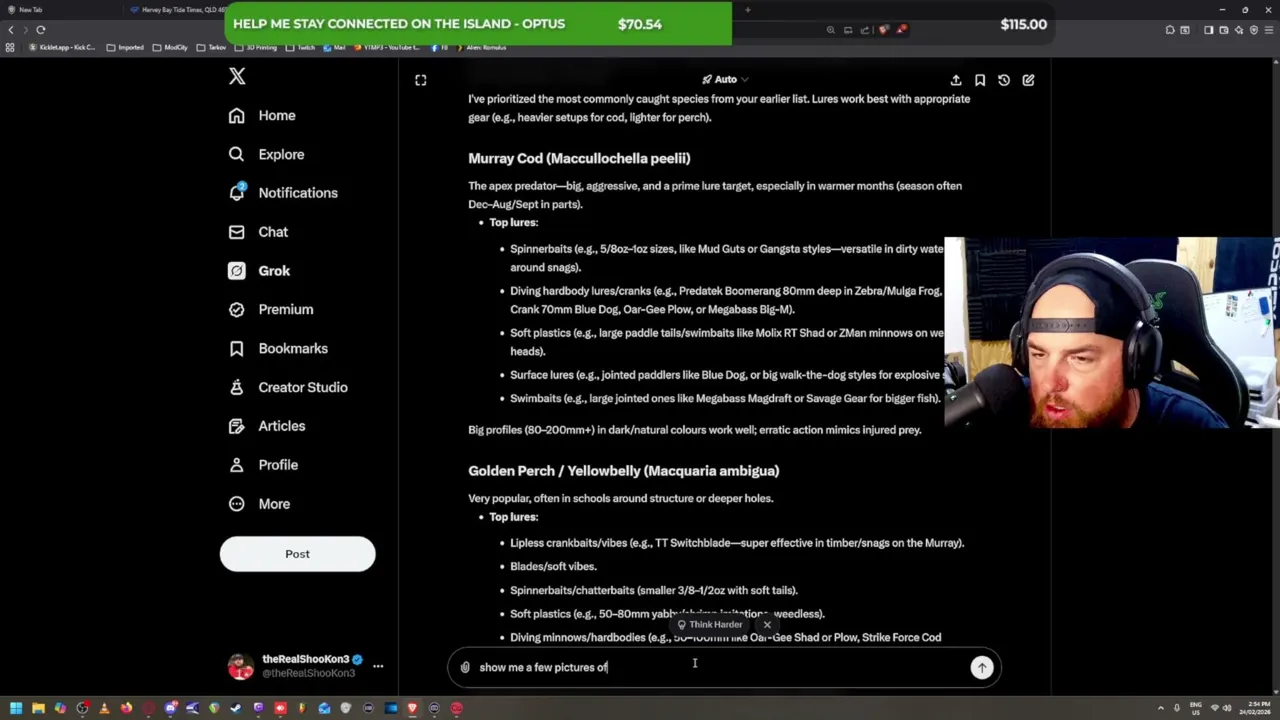The width and height of the screenshot is (1280, 720).
Task: Open account options next to theRealShooKon3
Action: 378,666
